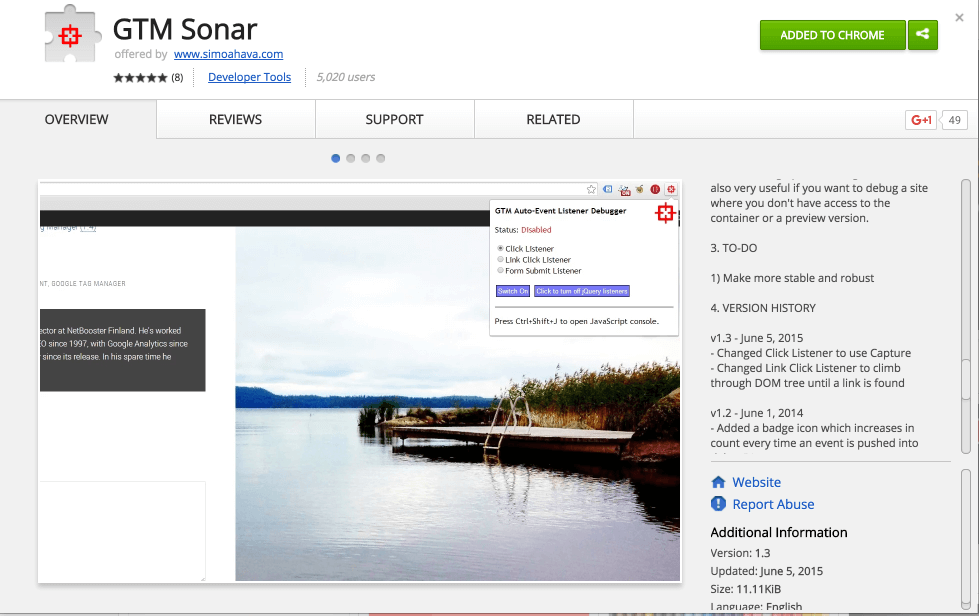Viewport: 979px width, 616px height.
Task: Click the "GTM Sonar" title
Action: 185,29
